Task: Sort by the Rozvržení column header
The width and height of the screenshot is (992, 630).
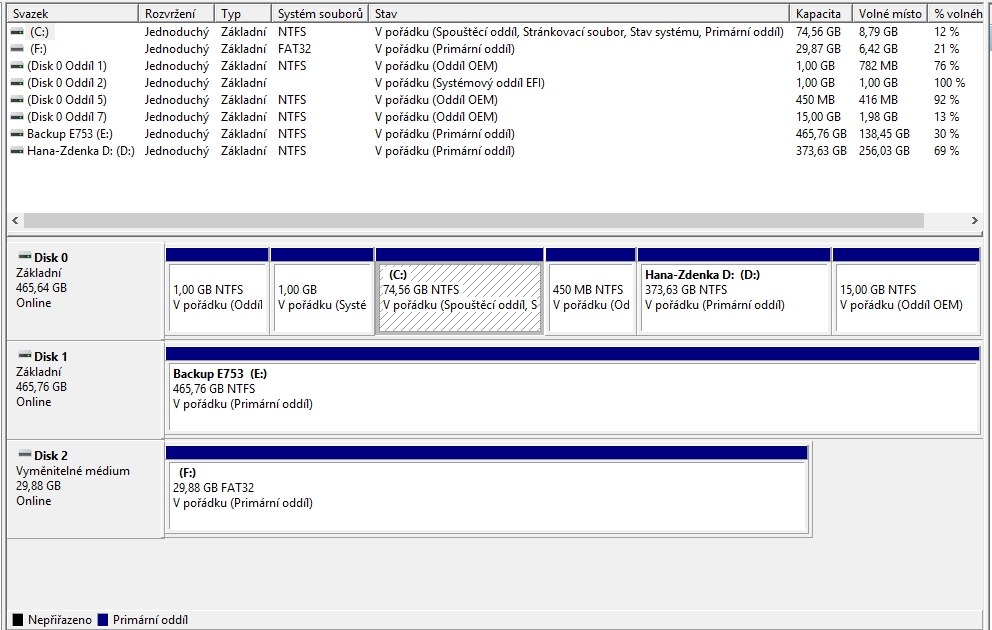Action: [x=177, y=13]
